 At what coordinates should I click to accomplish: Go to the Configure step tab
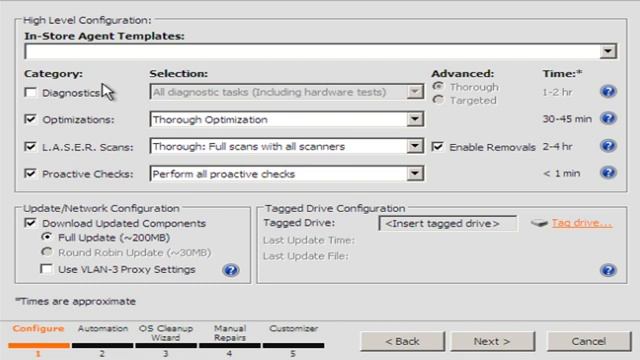pos(38,329)
